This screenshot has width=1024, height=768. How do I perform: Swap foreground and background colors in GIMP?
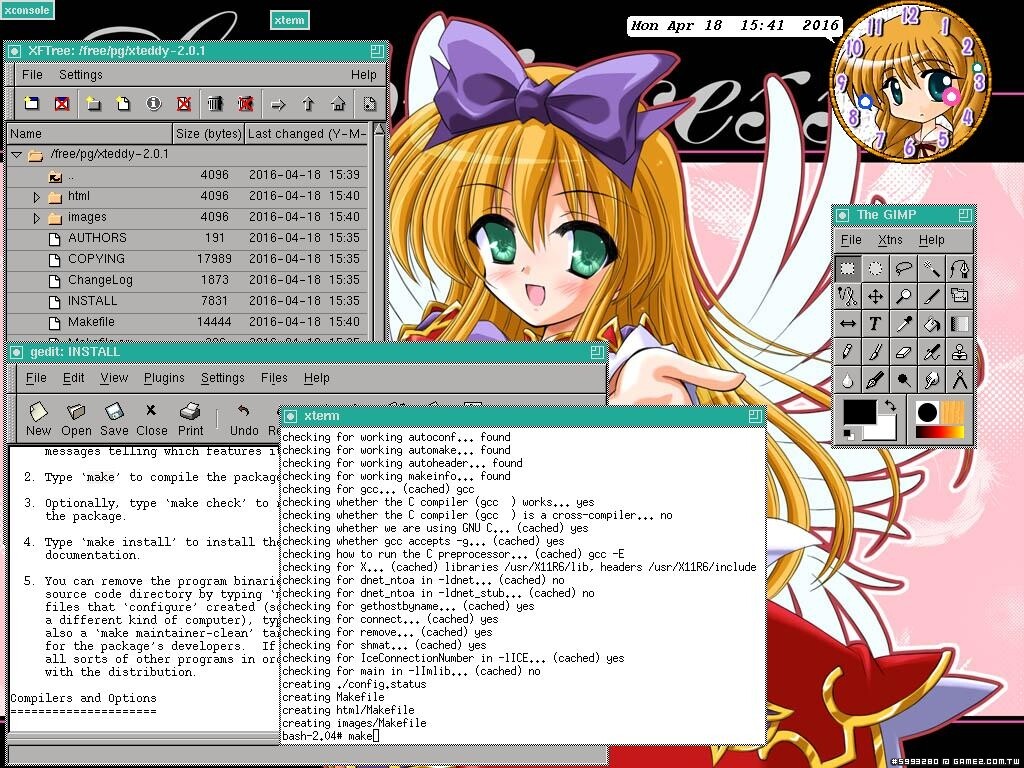(889, 406)
